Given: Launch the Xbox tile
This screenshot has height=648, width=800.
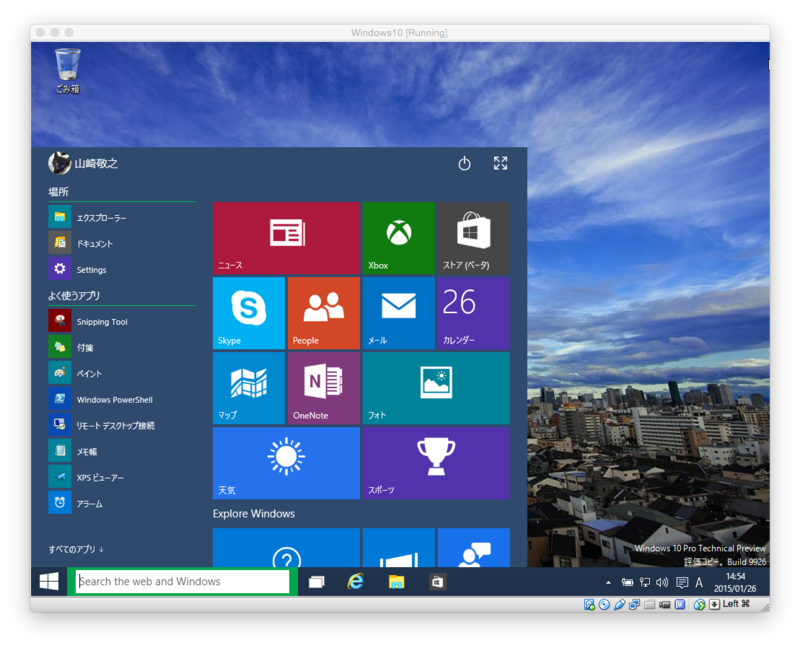Looking at the screenshot, I should (398, 238).
